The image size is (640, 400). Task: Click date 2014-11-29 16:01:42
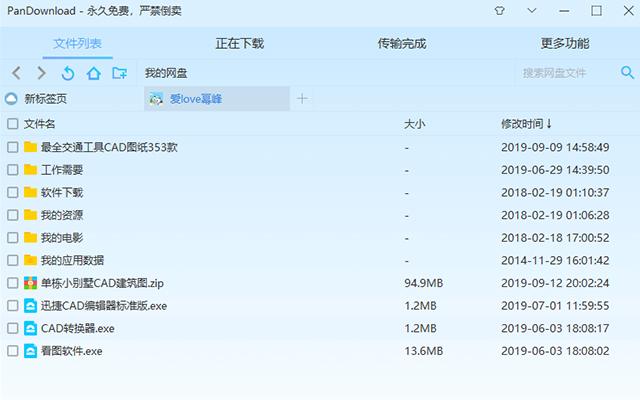point(555,260)
